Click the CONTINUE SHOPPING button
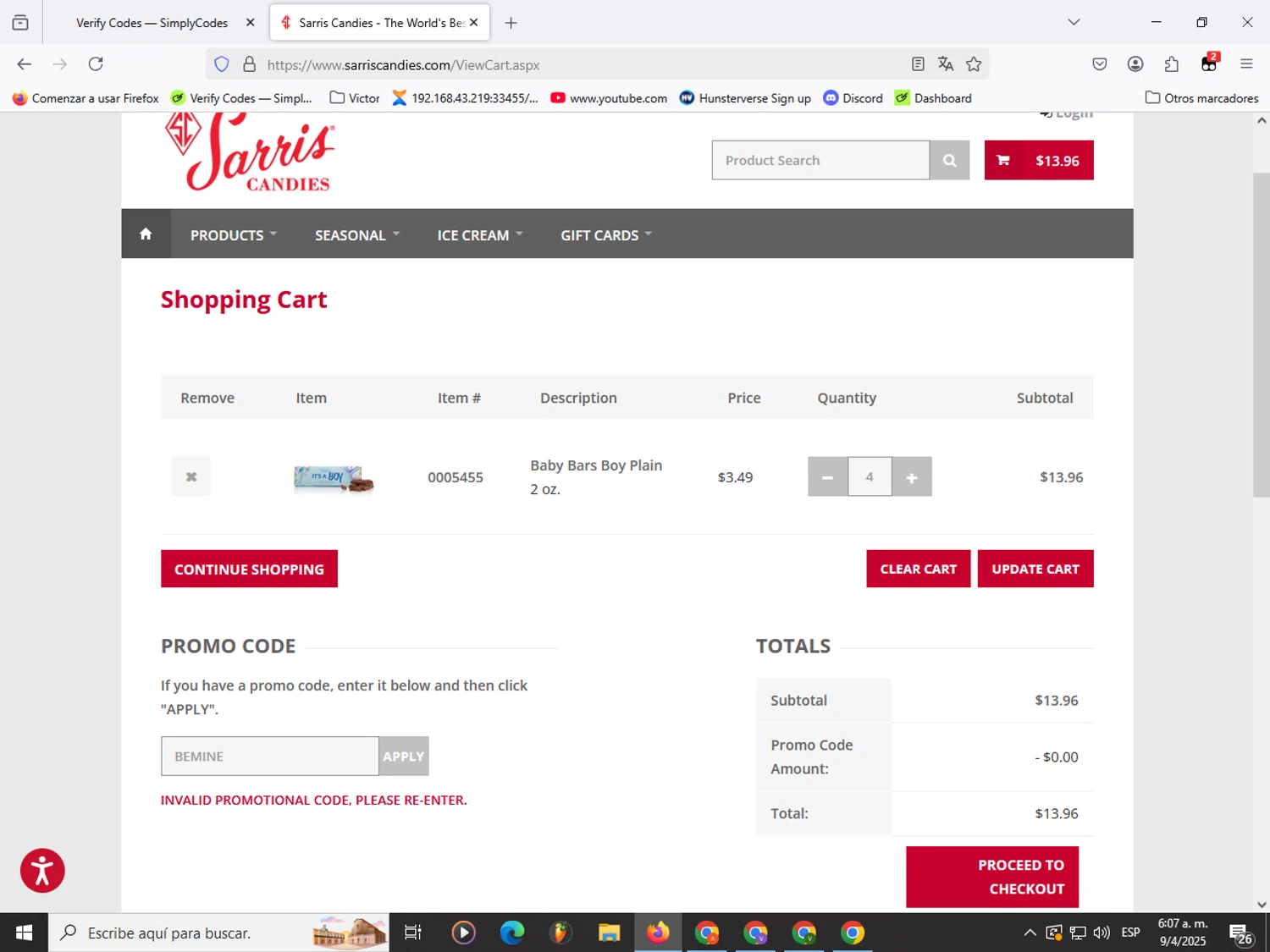This screenshot has width=1270, height=952. [249, 569]
